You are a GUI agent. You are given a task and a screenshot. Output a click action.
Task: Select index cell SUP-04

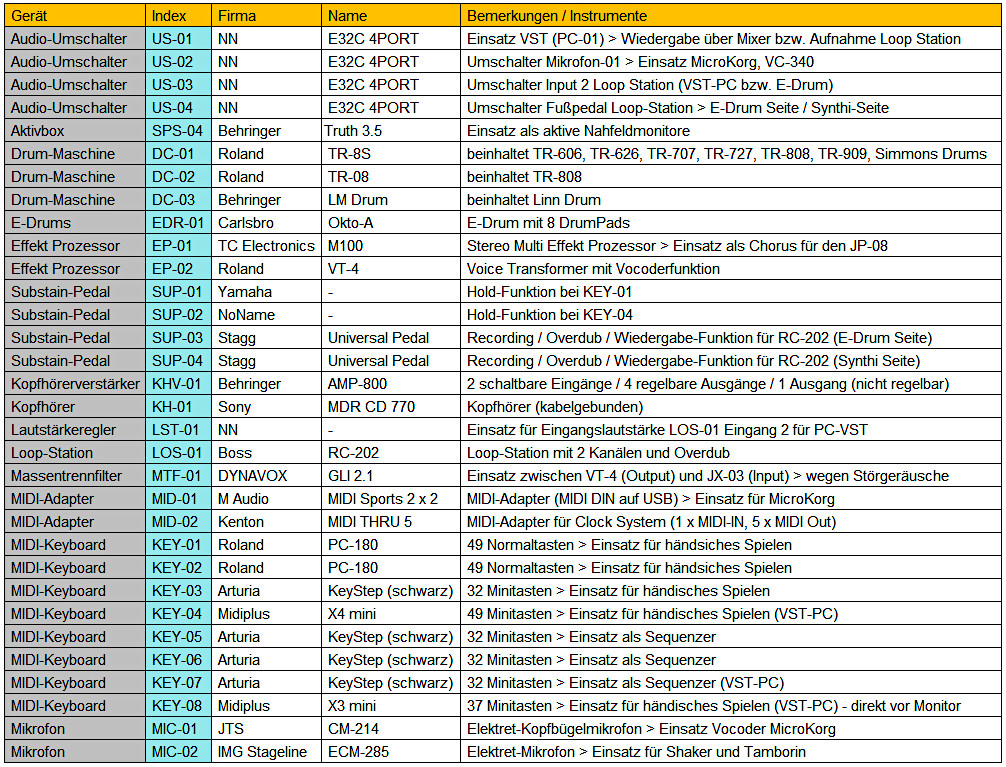click(x=178, y=361)
